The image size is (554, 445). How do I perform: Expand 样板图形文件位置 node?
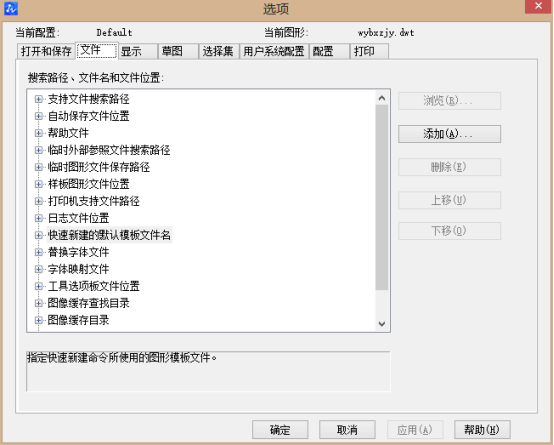click(x=39, y=184)
